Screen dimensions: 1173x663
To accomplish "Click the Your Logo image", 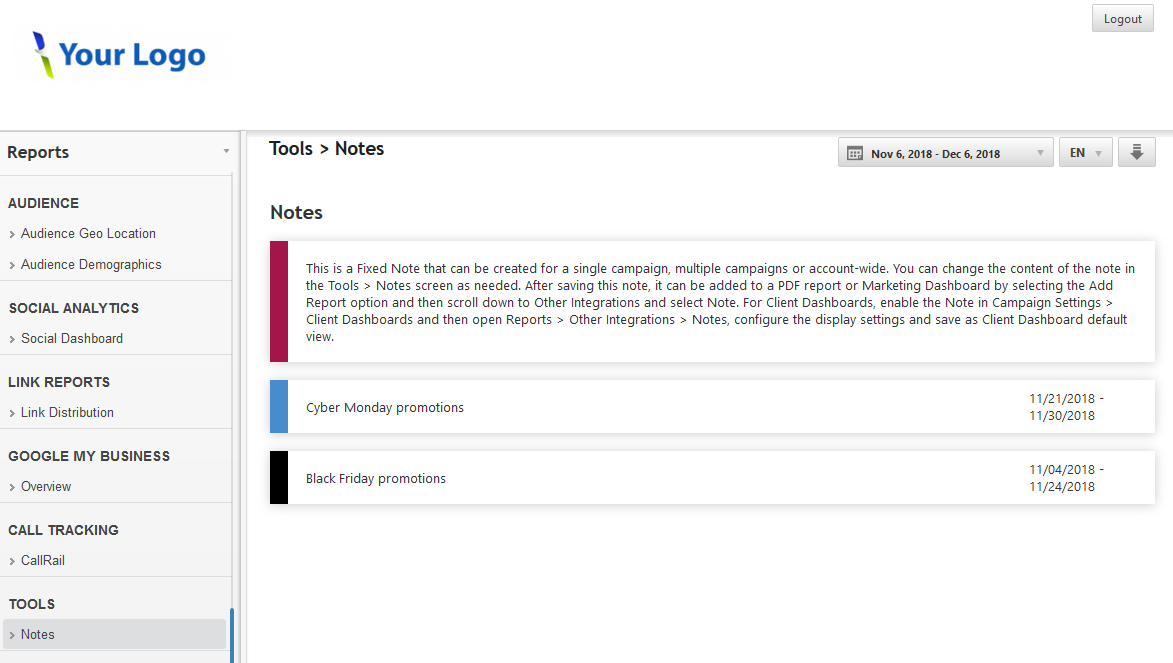I will [x=120, y=55].
